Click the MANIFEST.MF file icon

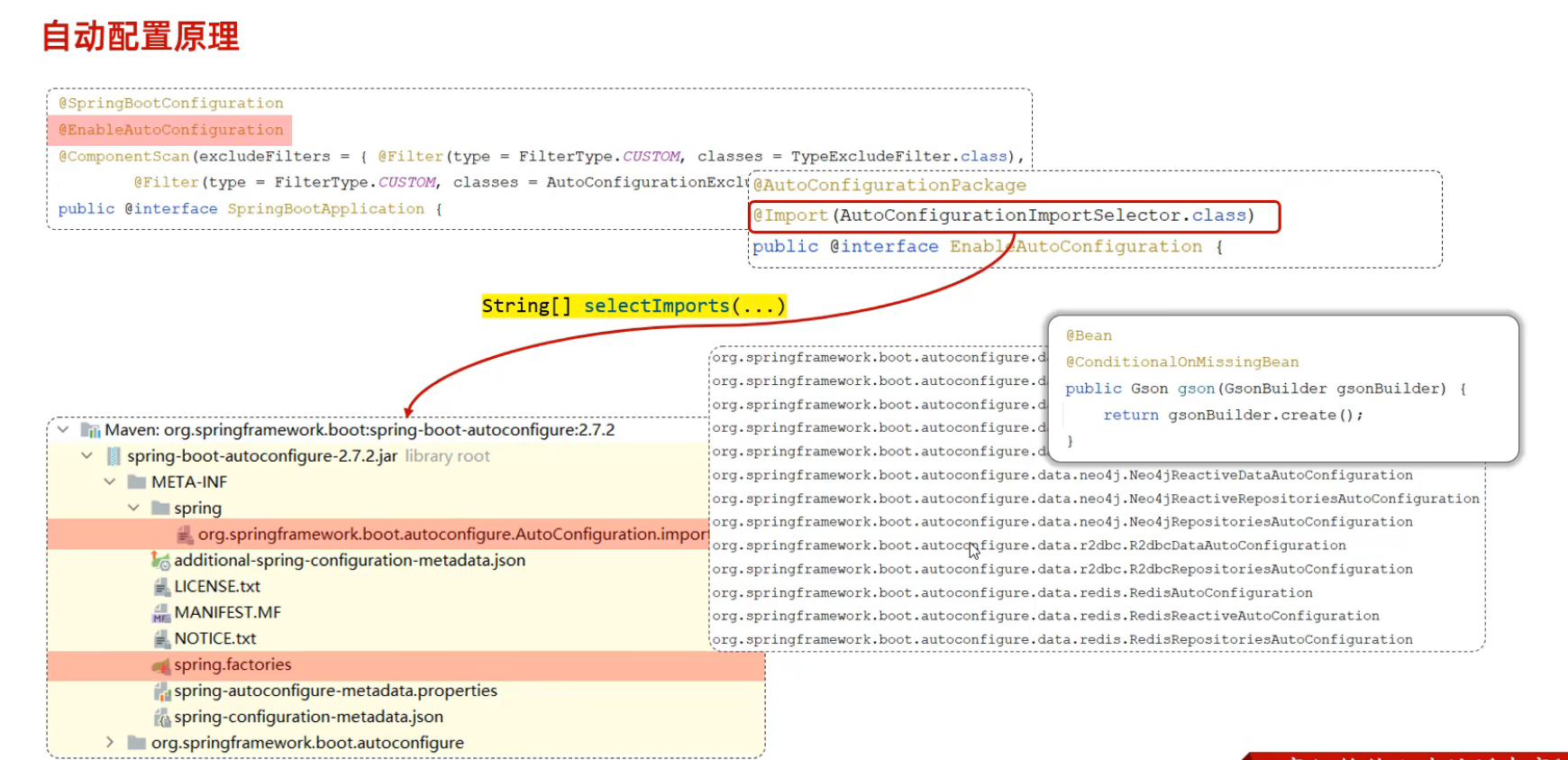[161, 613]
